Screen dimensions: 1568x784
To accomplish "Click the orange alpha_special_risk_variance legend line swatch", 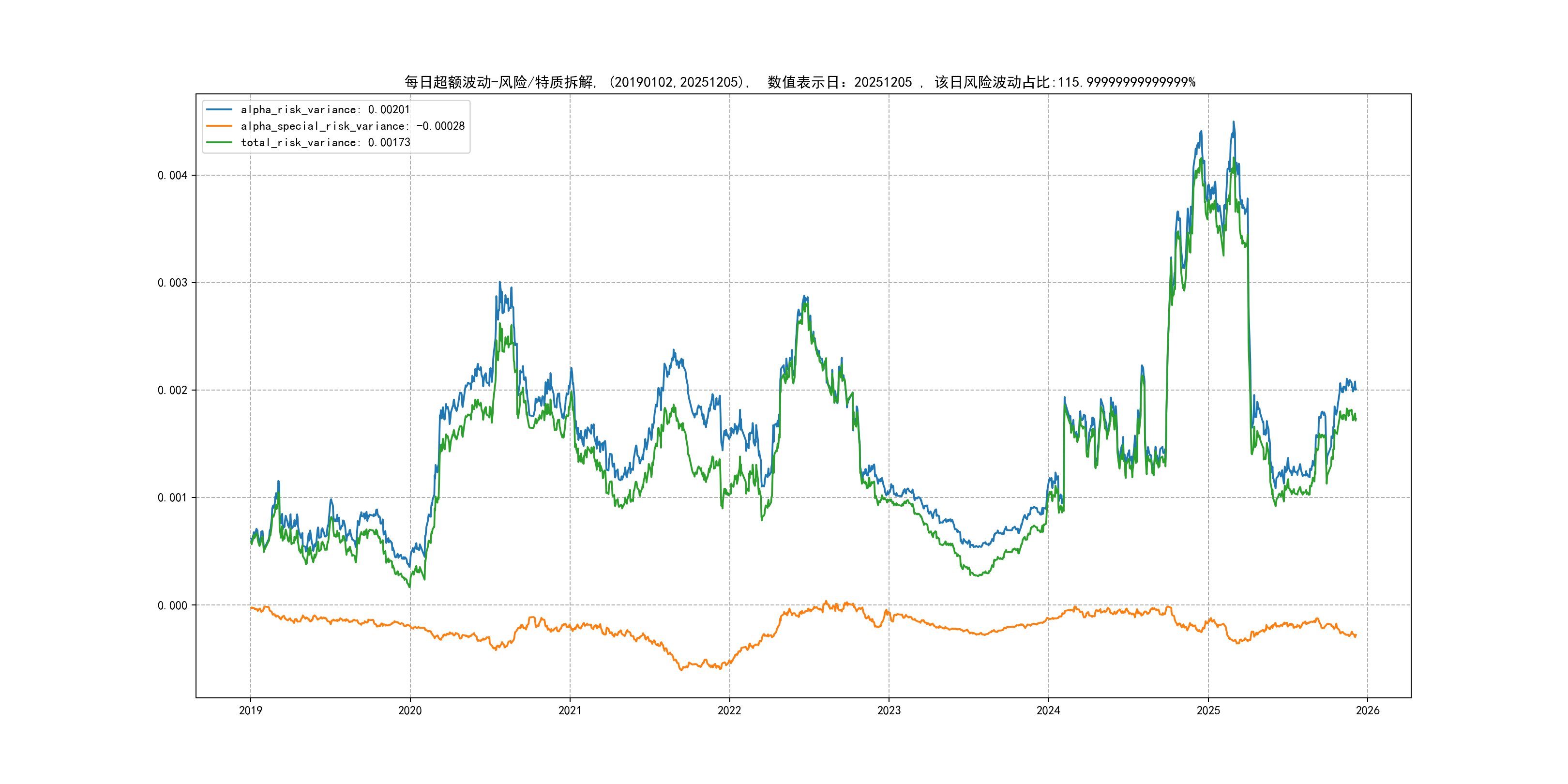I will click(x=219, y=126).
